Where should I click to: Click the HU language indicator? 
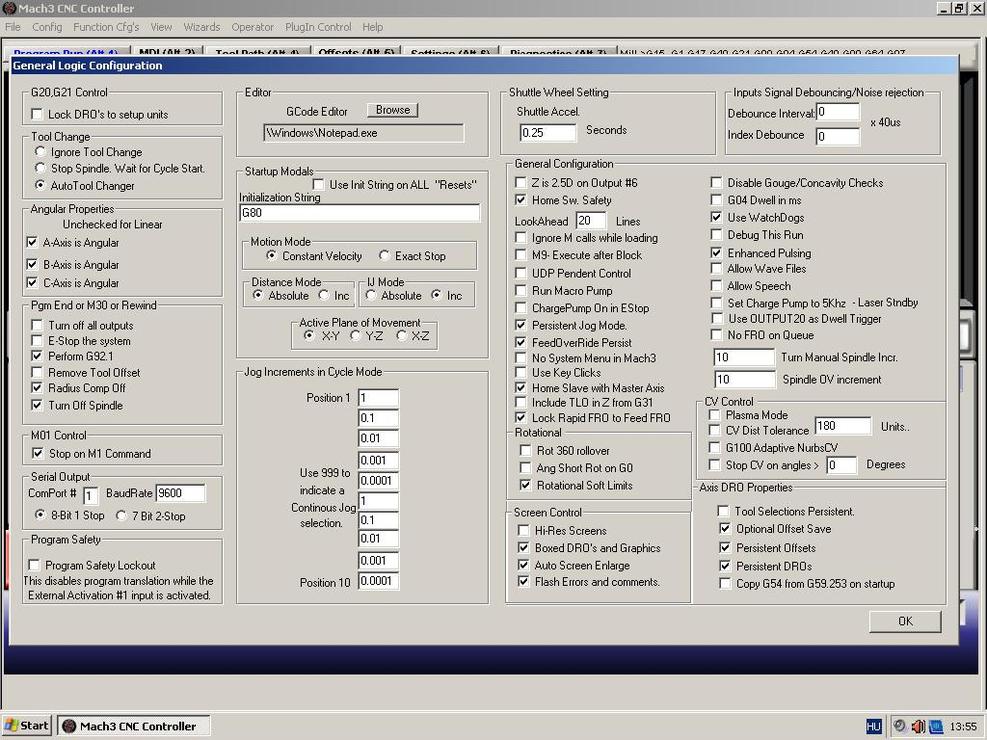pos(874,726)
